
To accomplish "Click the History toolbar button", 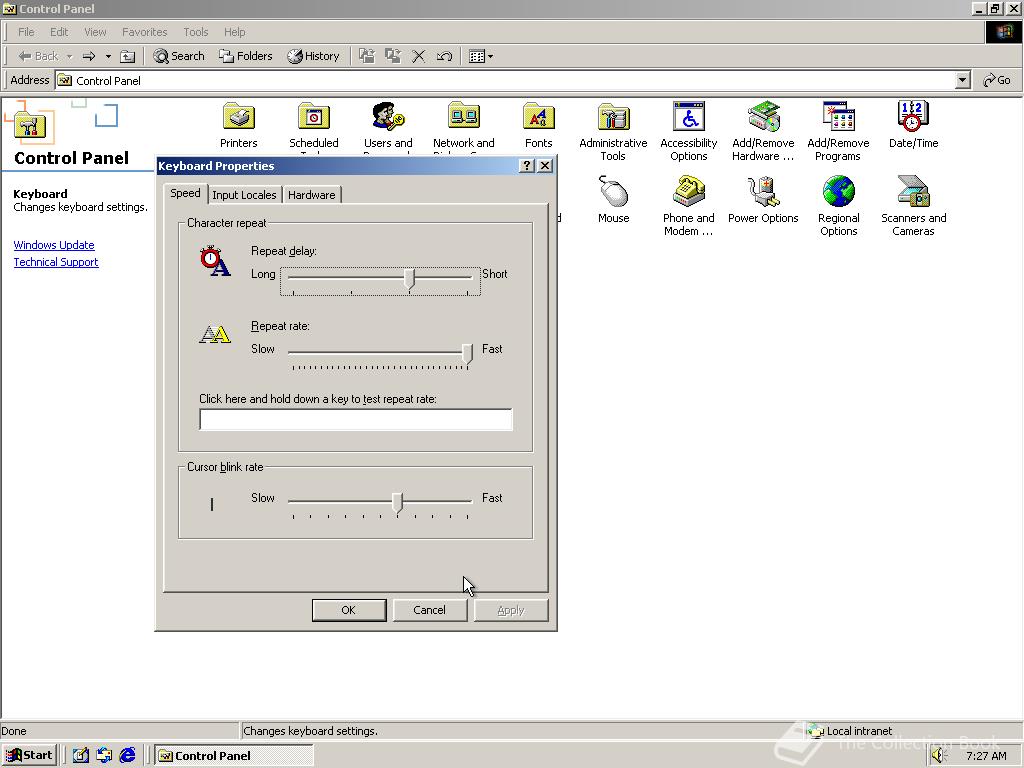I will 313,56.
